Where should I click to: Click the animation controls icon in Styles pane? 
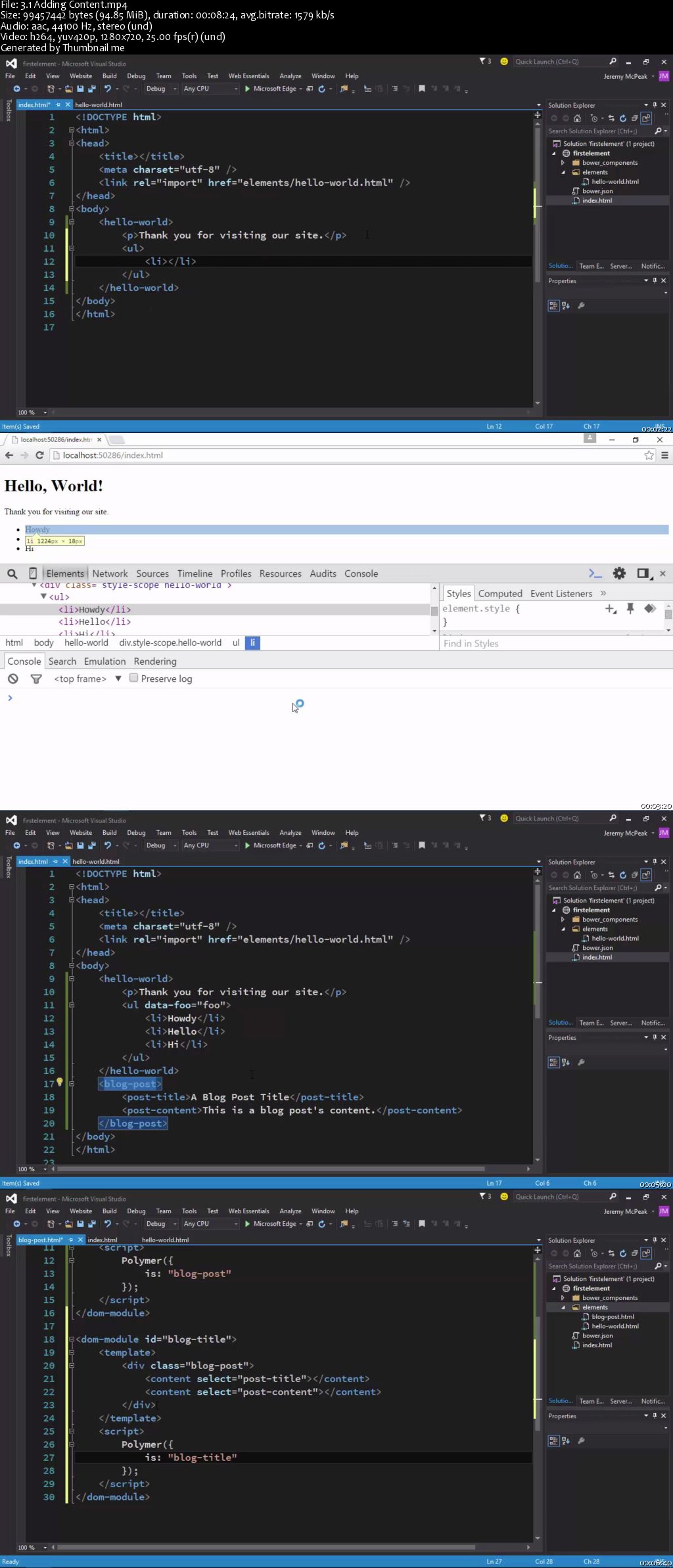(x=650, y=608)
